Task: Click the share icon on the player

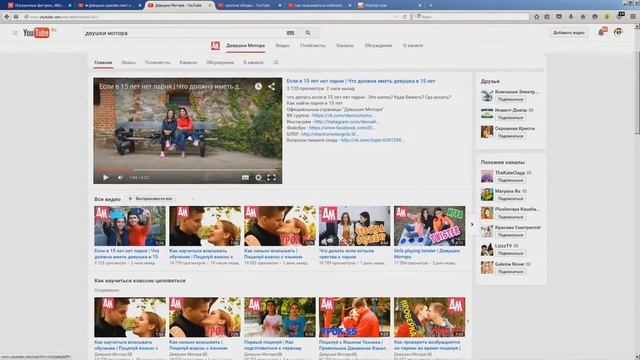Action: (x=271, y=87)
